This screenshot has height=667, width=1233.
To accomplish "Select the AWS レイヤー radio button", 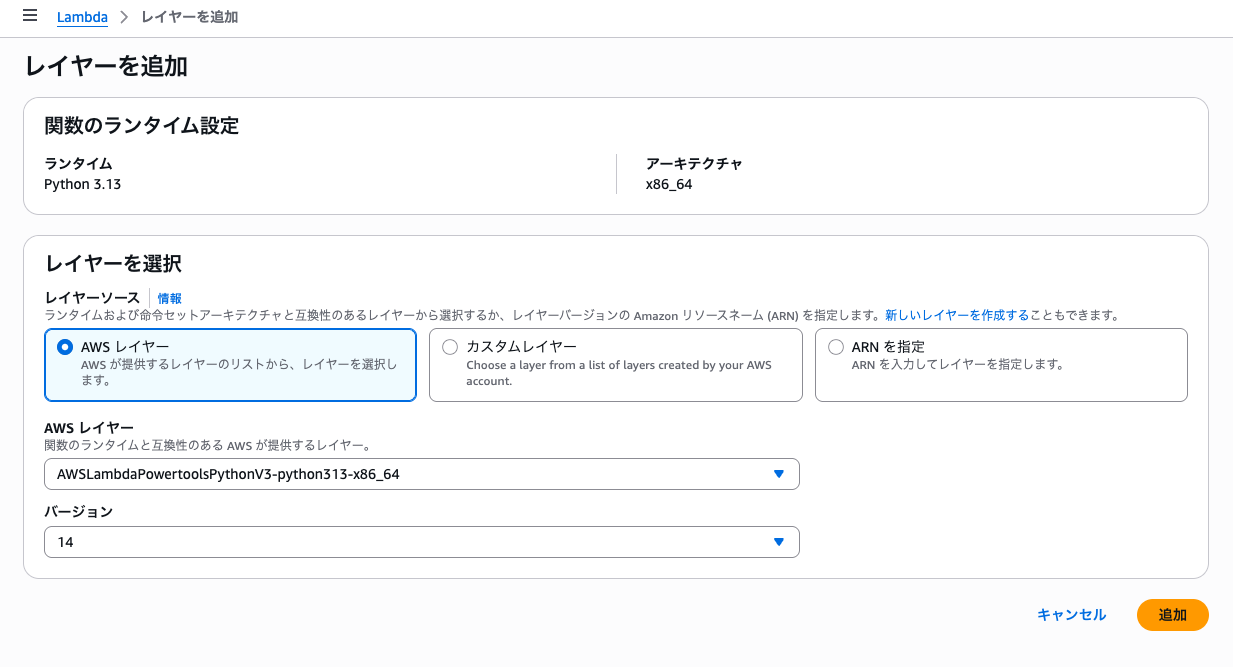I will 63,347.
